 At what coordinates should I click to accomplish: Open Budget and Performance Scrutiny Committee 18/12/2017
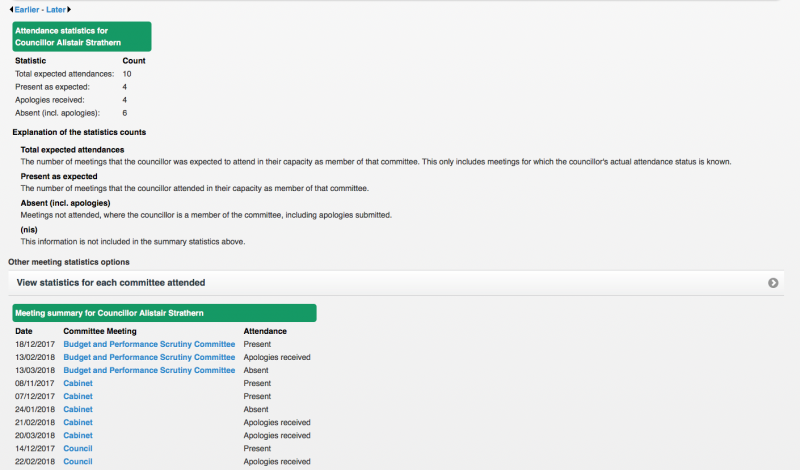(x=149, y=344)
